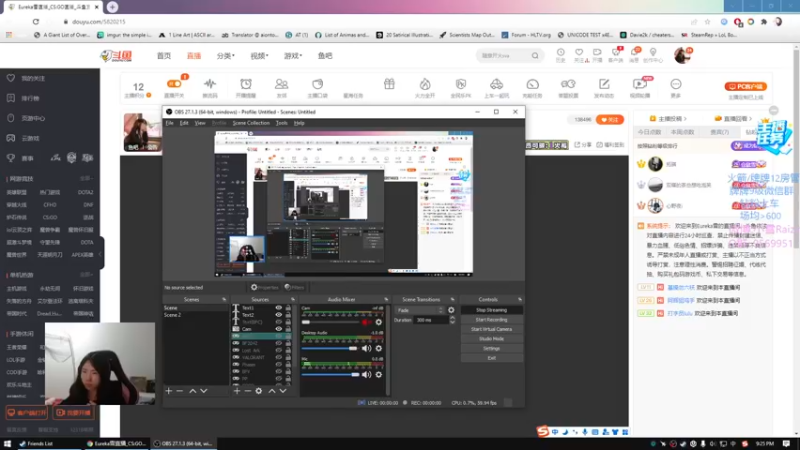This screenshot has width=800, height=450.
Task: Toggle the Douyu live stream switch
Action: click(174, 84)
